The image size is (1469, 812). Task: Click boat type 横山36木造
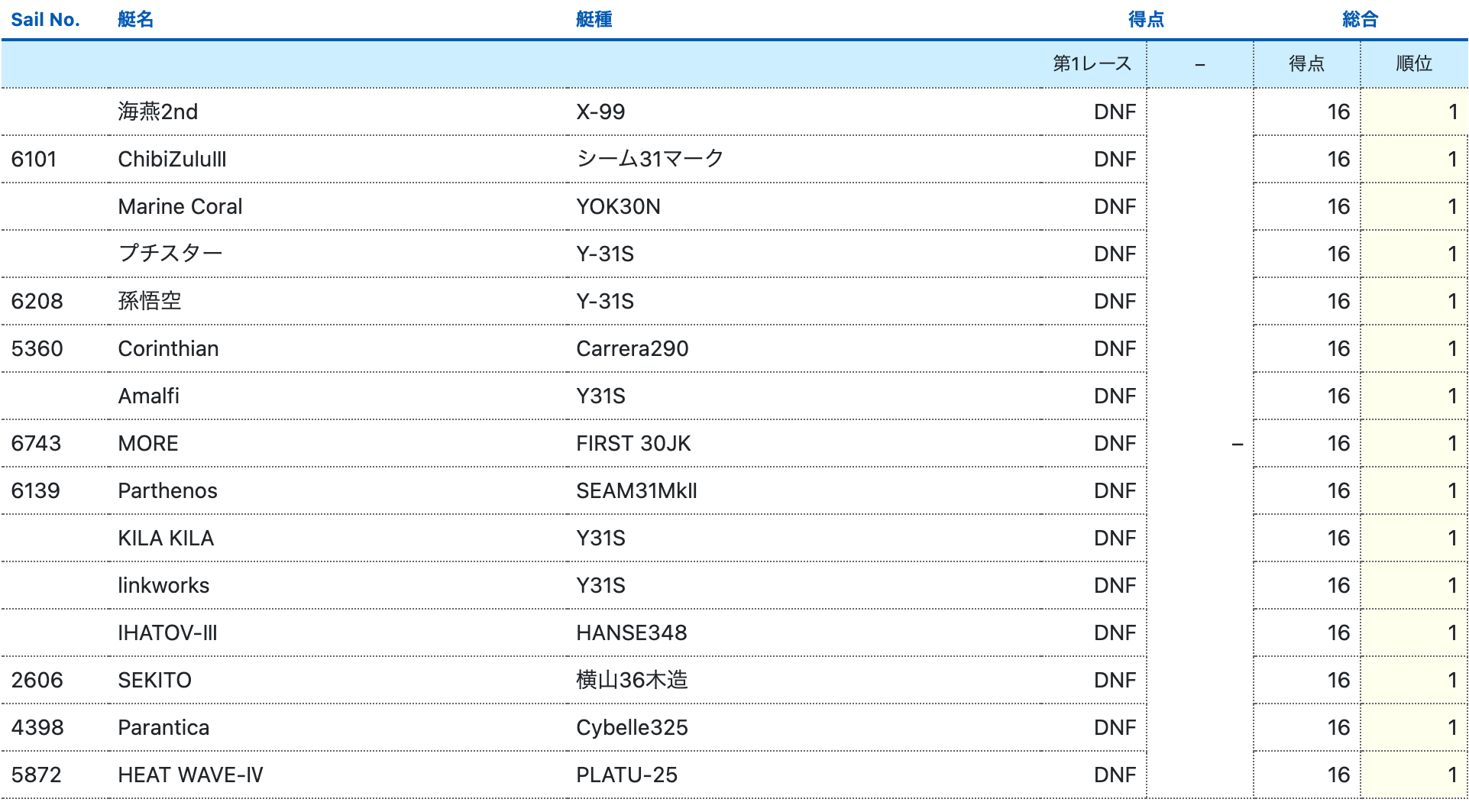(632, 681)
